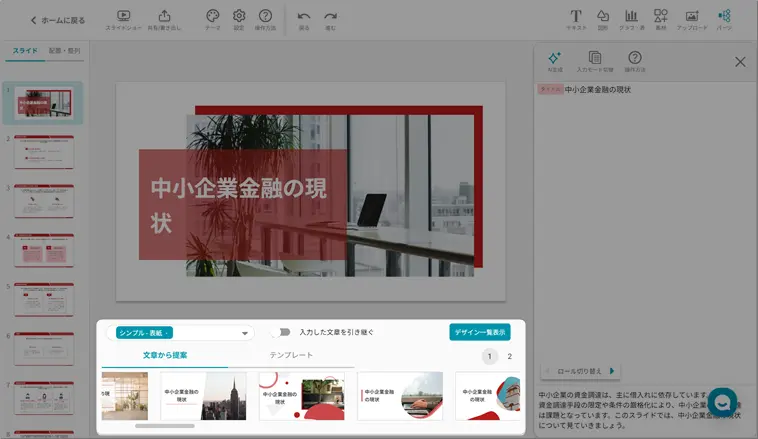Screen dimensions: 758x439
Task: Go back with ホームに戻る
Action: [x=58, y=20]
